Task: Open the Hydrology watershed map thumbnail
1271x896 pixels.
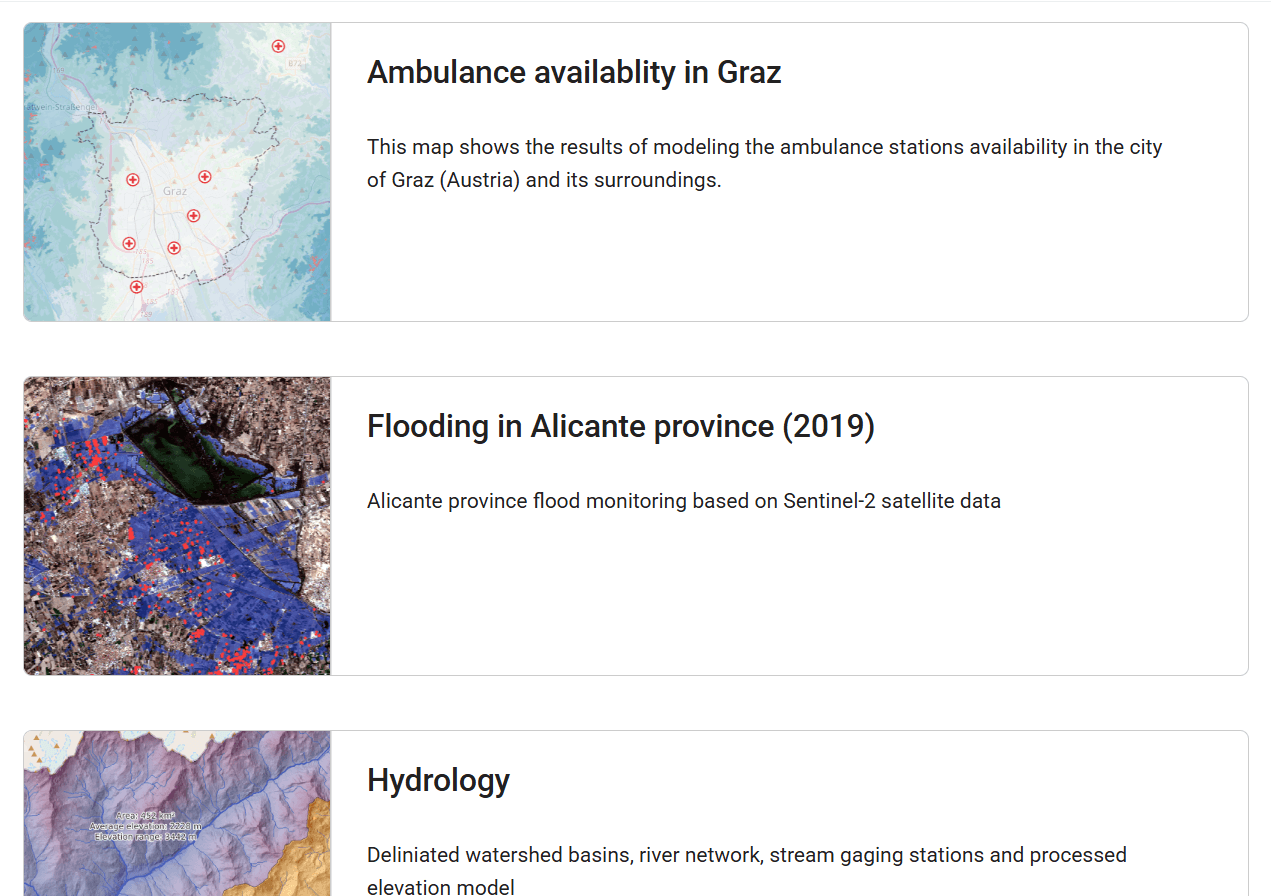Action: coord(177,812)
